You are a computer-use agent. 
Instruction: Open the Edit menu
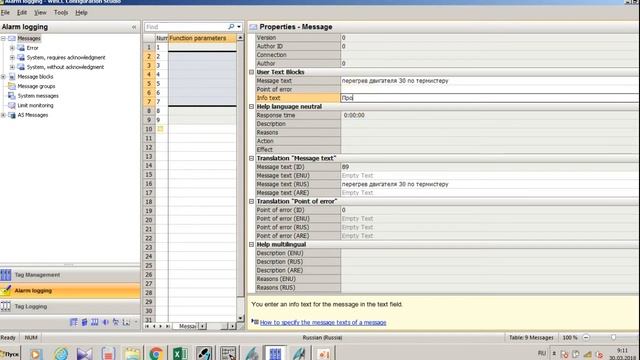(x=22, y=13)
